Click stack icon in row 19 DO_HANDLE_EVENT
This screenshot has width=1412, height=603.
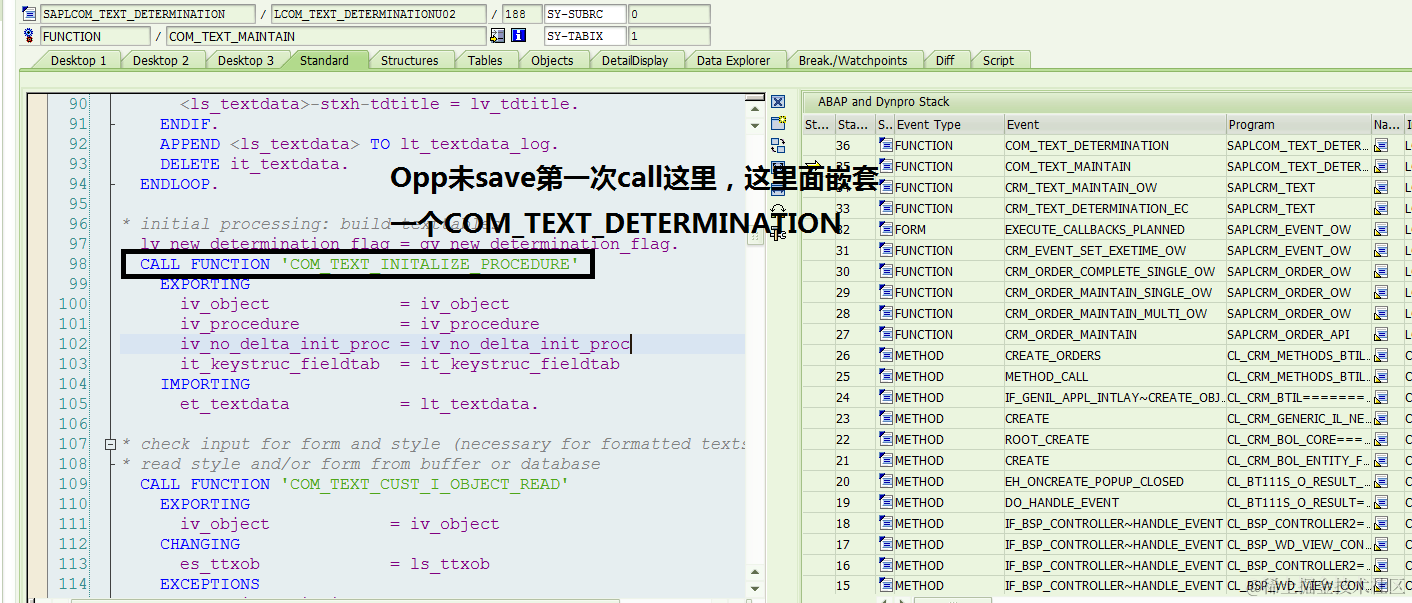tap(885, 503)
